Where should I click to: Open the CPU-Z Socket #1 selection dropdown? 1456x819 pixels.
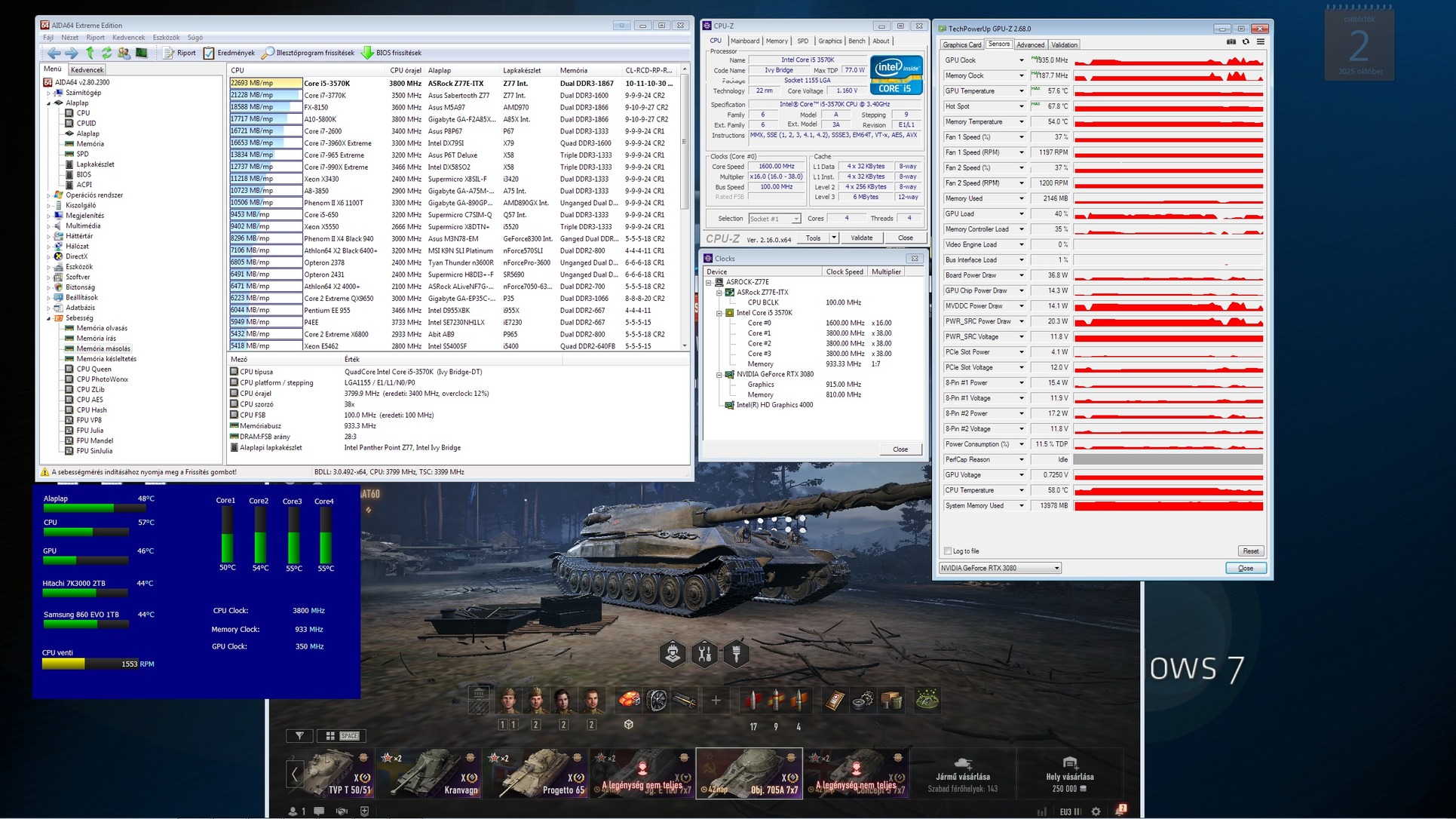tap(795, 219)
